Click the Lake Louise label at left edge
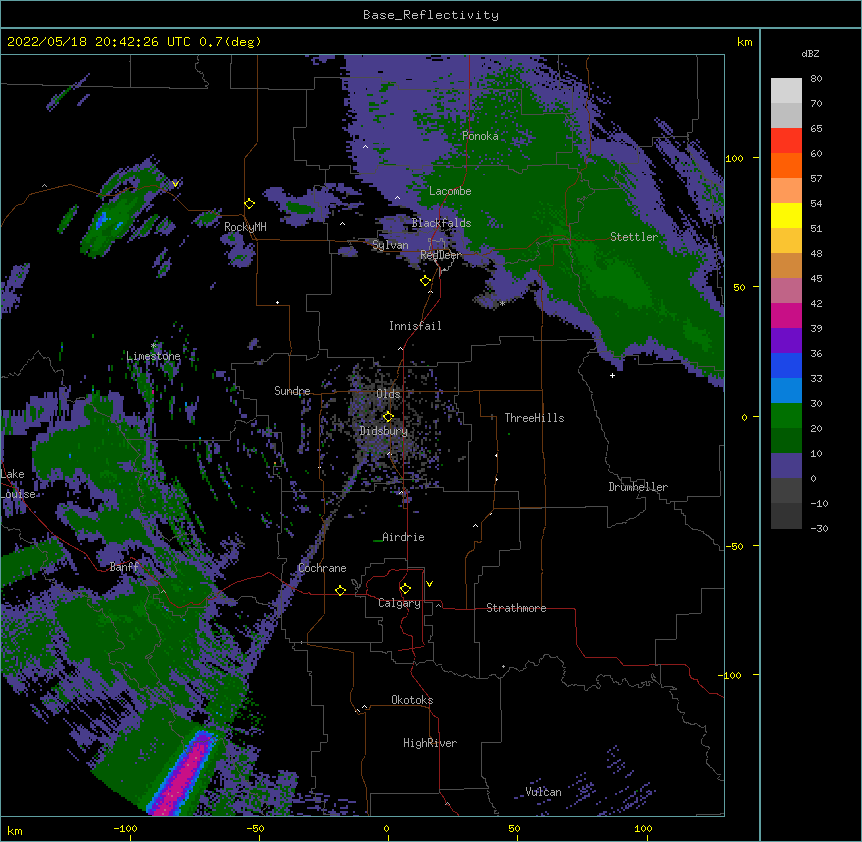The image size is (862, 842). 16,484
